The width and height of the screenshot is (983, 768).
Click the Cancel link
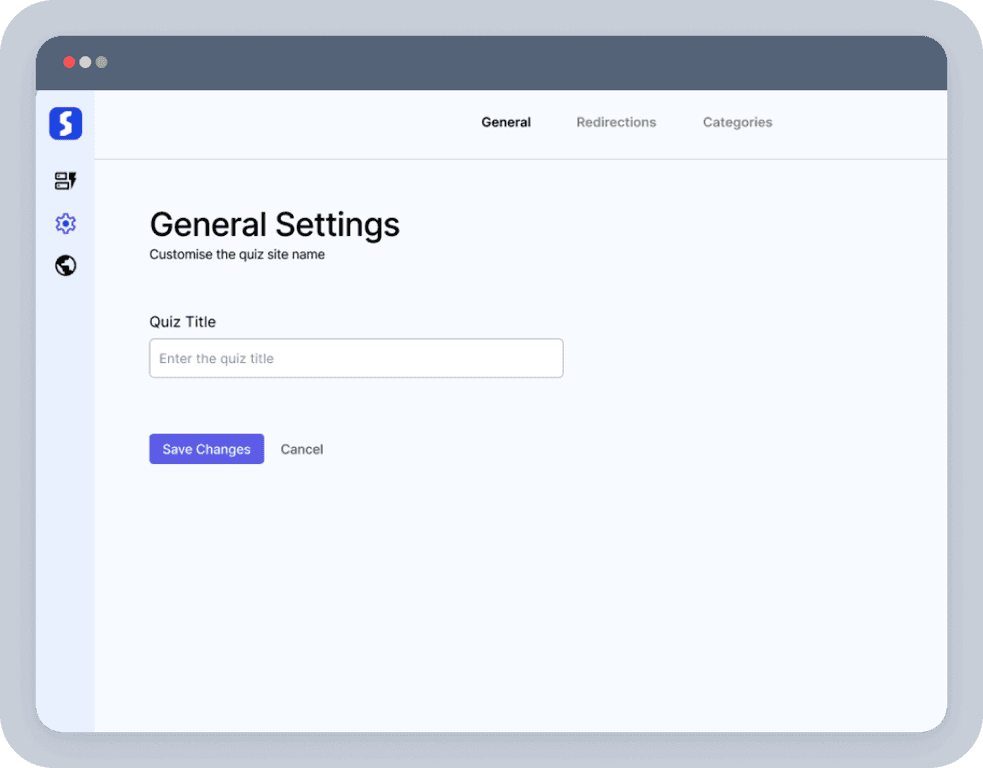(301, 449)
